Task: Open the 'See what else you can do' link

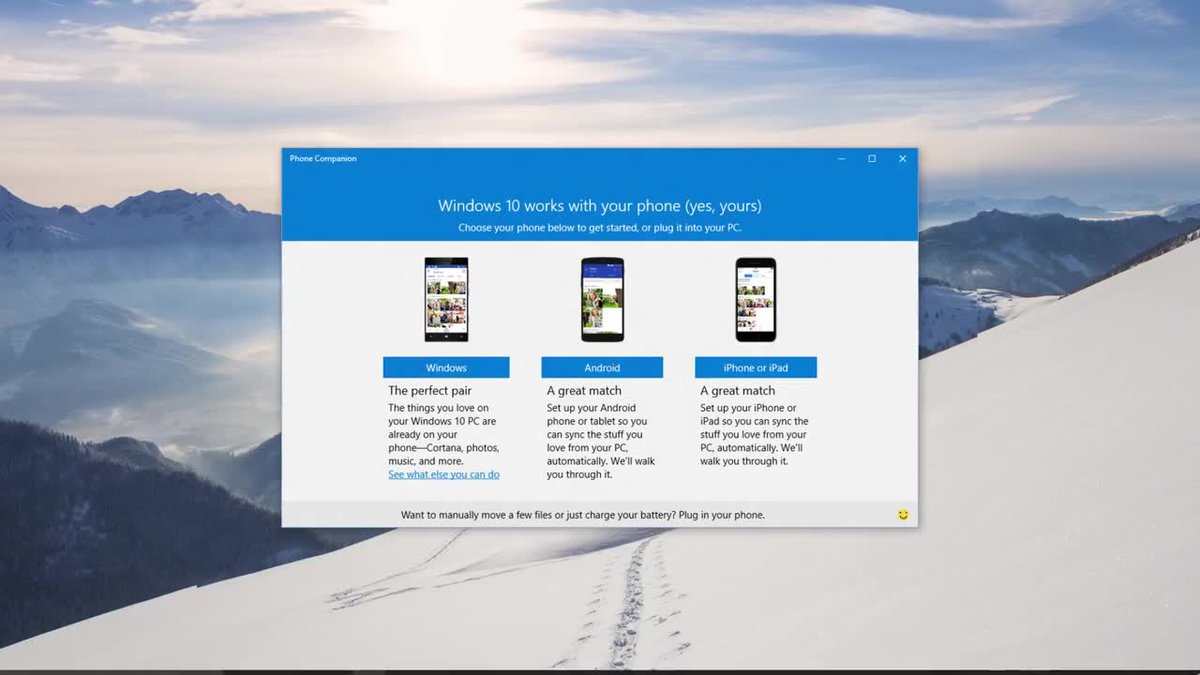Action: 443,474
